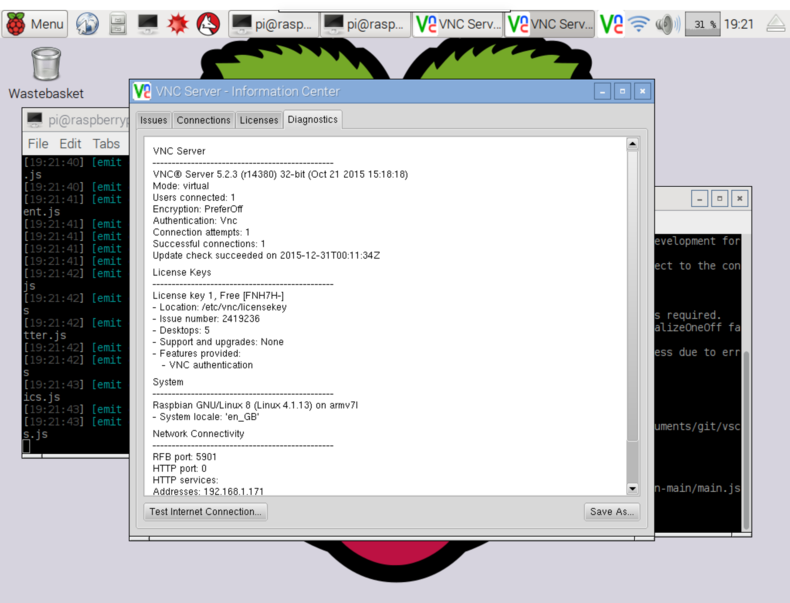Click 'Encryption: PreferOff' line

click(x=198, y=209)
